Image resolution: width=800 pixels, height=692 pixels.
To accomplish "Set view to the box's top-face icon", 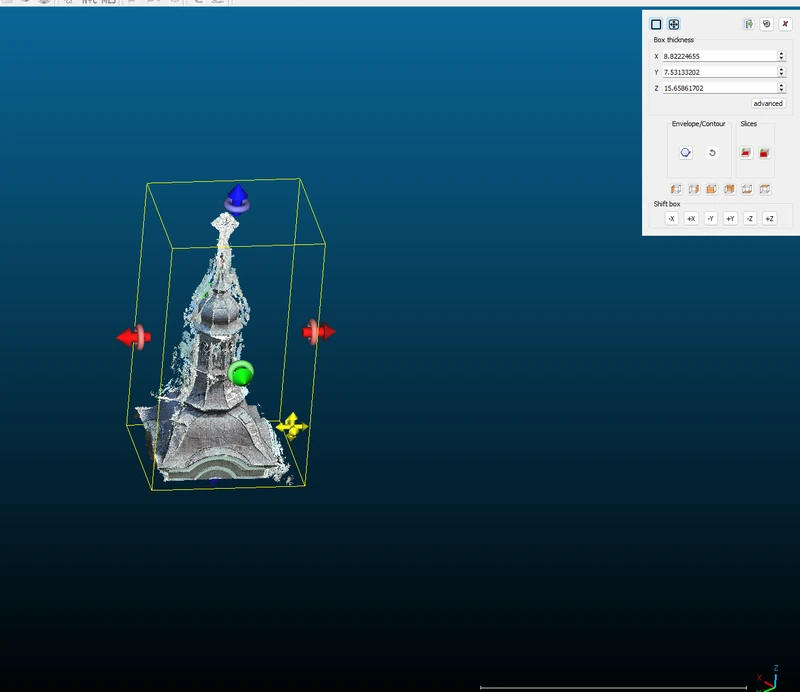I will tap(765, 189).
